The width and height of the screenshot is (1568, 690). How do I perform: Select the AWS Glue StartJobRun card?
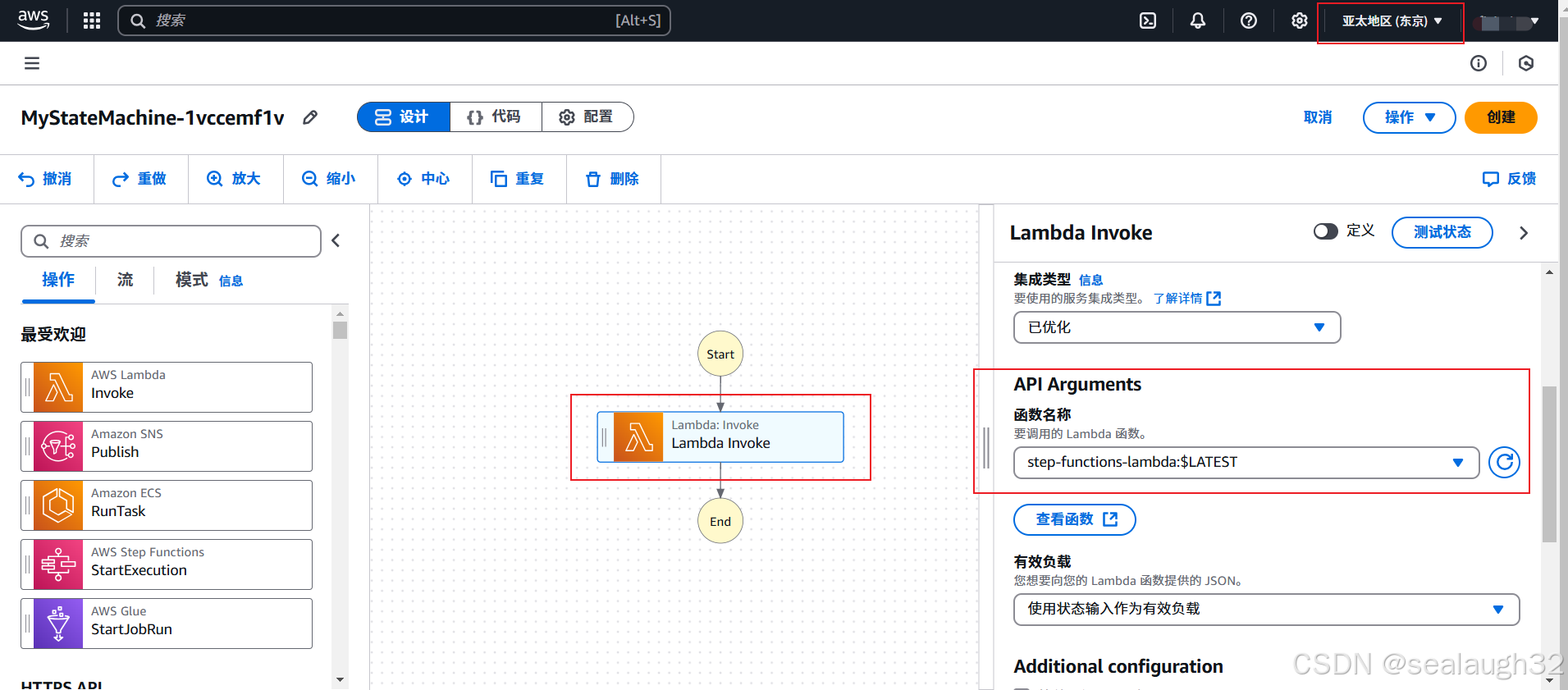(x=167, y=624)
